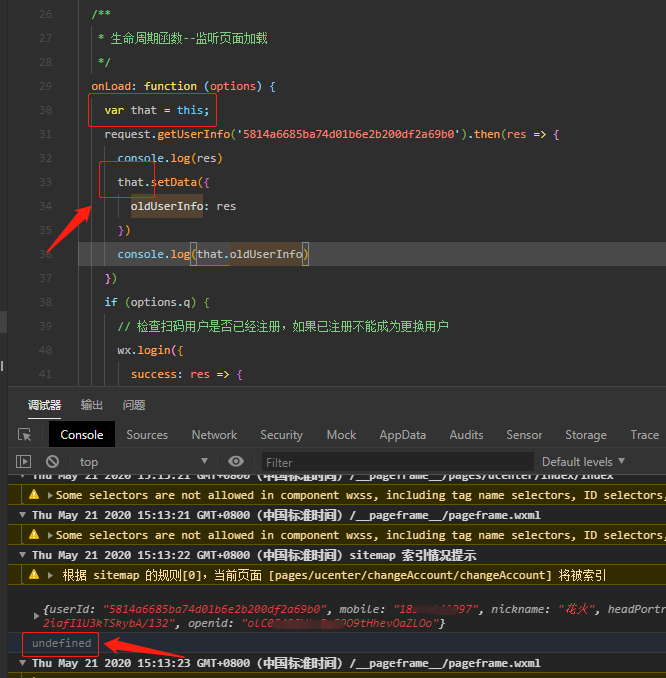
Task: Click the 检查扫码用户 comment on line 39
Action: point(283,326)
